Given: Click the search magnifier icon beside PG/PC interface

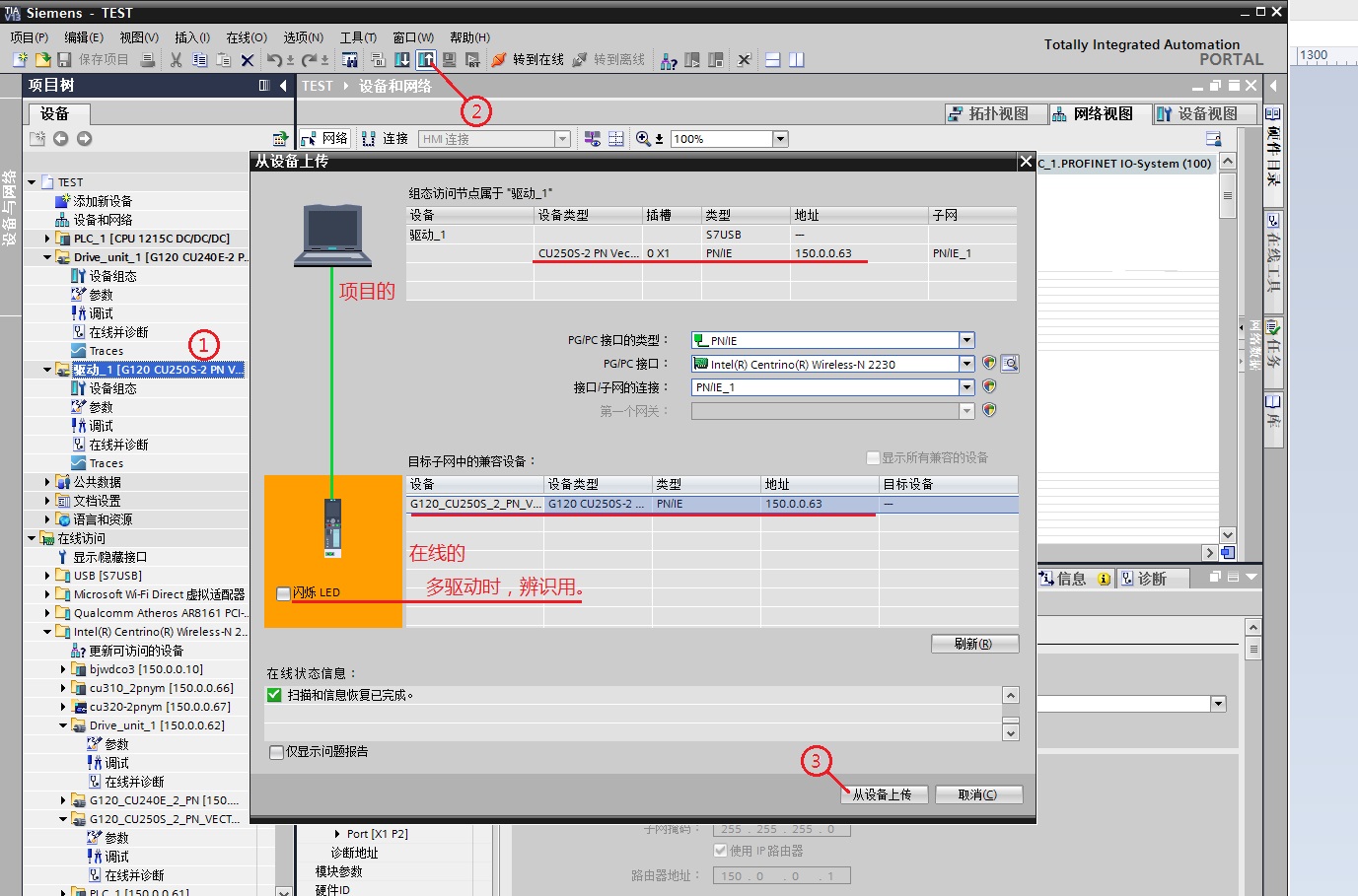Looking at the screenshot, I should pos(1010,364).
